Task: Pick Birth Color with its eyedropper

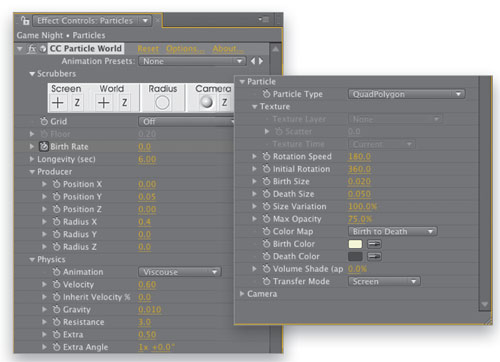Action: tap(374, 244)
